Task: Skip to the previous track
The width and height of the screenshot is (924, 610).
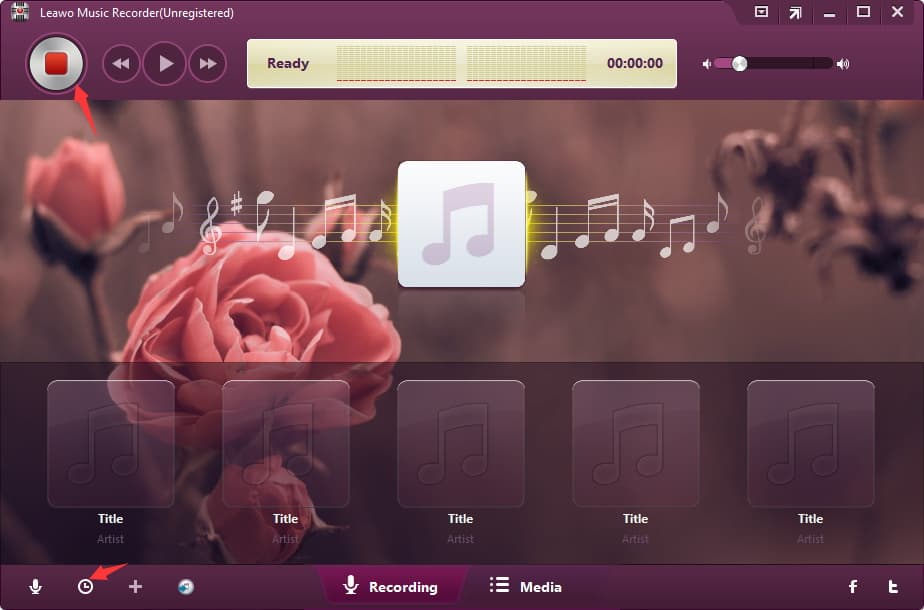Action: point(121,64)
